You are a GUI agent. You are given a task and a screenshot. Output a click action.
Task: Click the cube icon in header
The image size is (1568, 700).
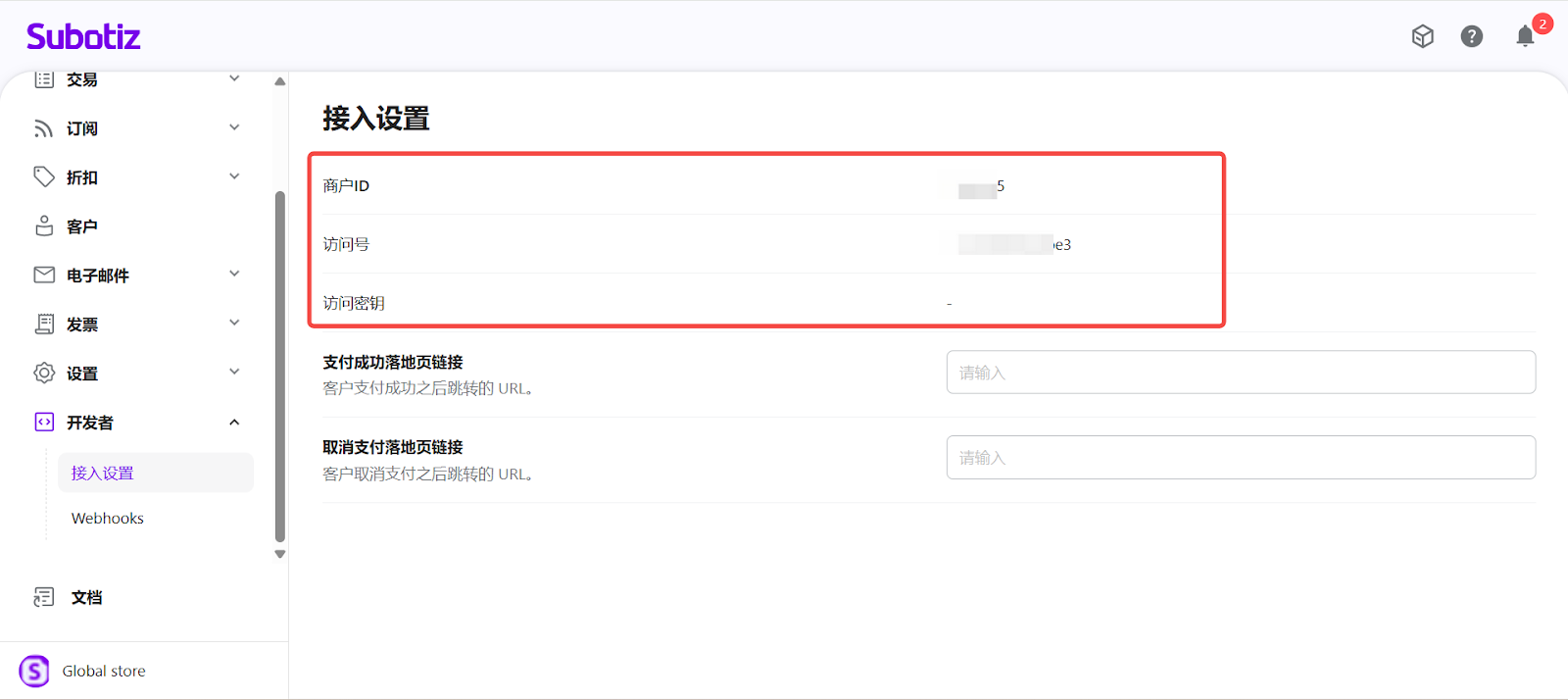coord(1422,36)
